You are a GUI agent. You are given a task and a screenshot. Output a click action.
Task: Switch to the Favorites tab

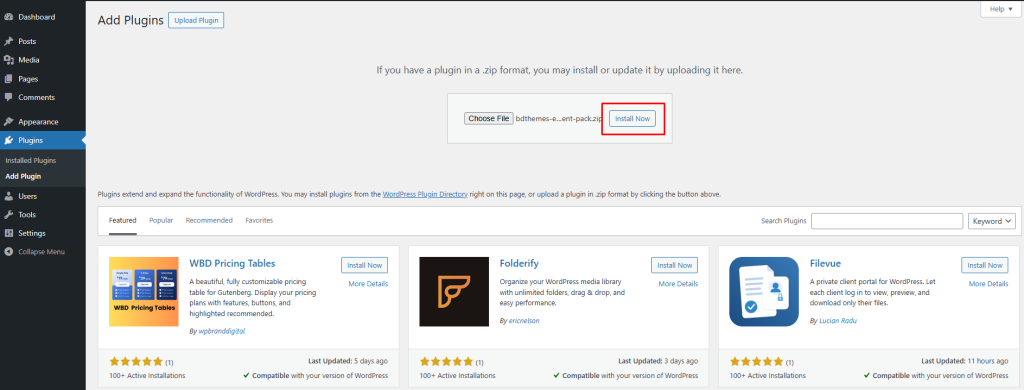pyautogui.click(x=259, y=221)
